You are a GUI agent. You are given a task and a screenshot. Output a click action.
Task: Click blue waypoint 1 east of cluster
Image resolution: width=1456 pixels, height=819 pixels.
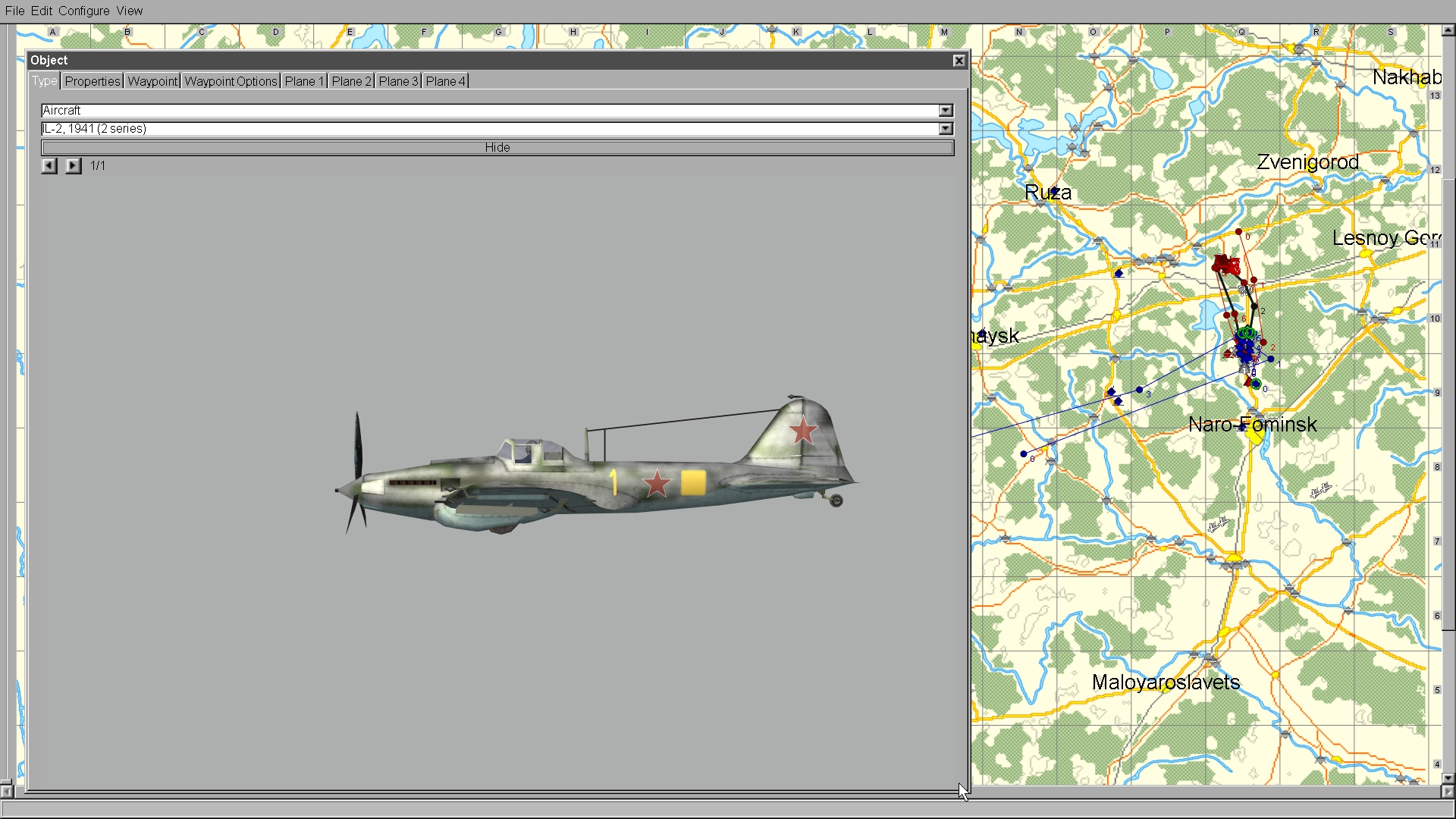coord(1271,359)
